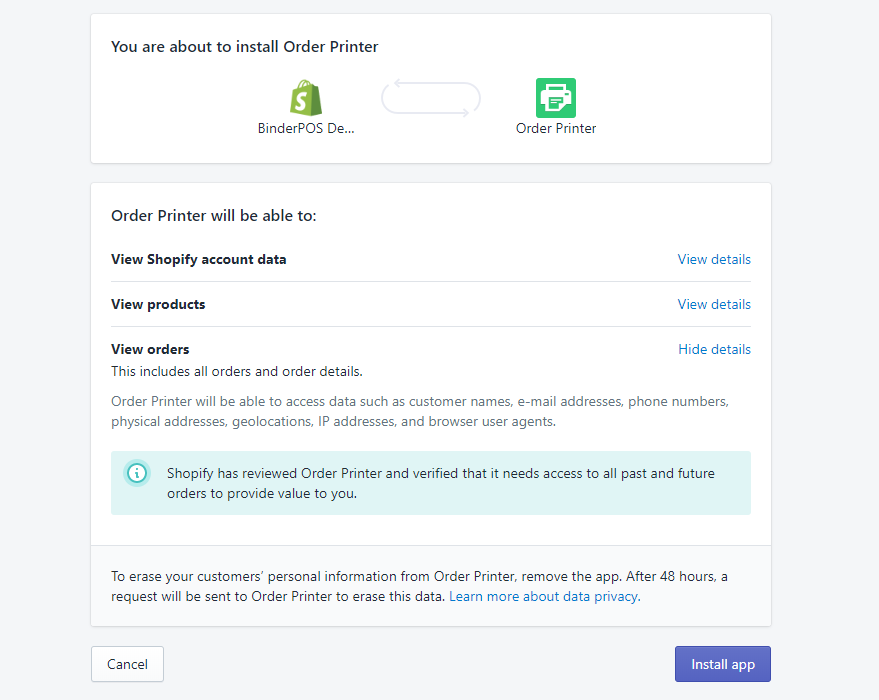Click the banner text about Shopify's review
The width and height of the screenshot is (879, 700).
click(x=440, y=483)
